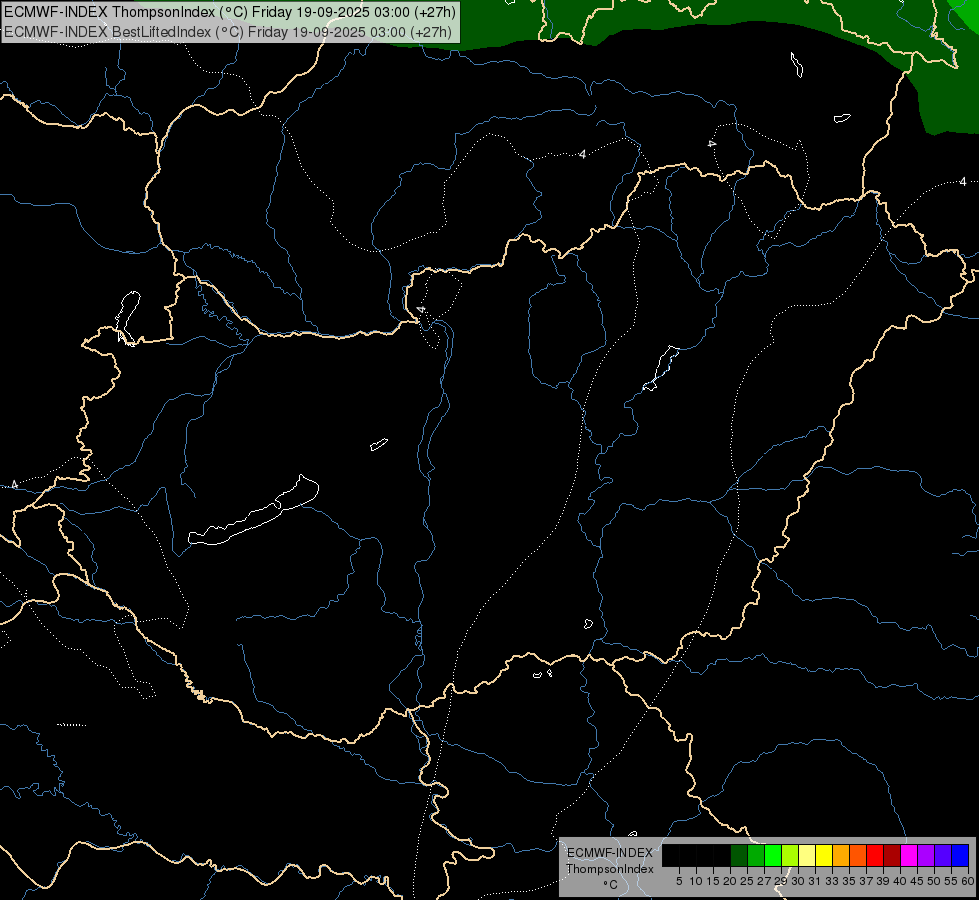Select the dark green 20-25 legend swatch

[739, 855]
